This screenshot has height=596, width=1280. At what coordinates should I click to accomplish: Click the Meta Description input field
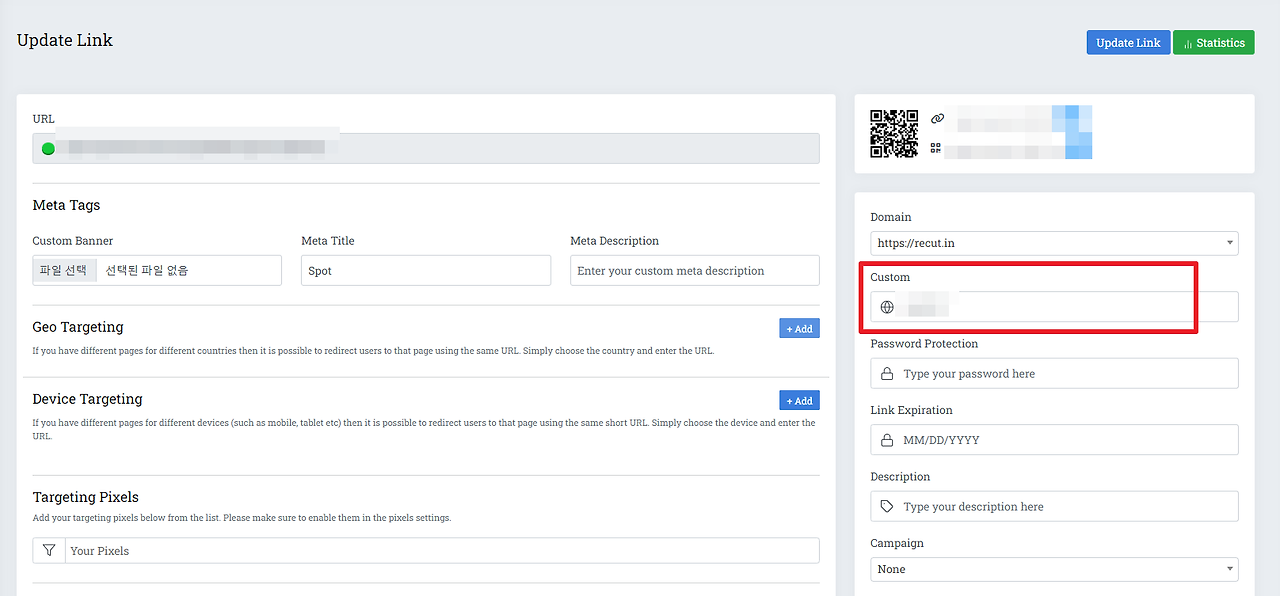click(695, 270)
